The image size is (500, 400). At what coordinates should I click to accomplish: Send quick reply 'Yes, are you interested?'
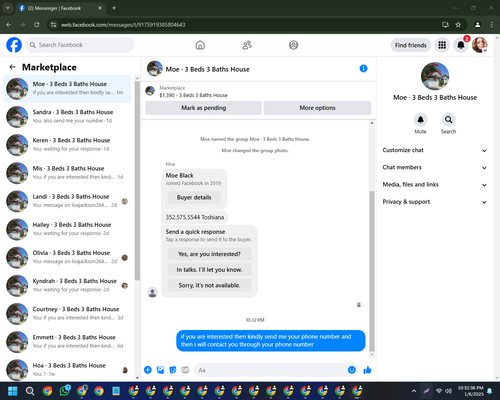[x=209, y=254]
